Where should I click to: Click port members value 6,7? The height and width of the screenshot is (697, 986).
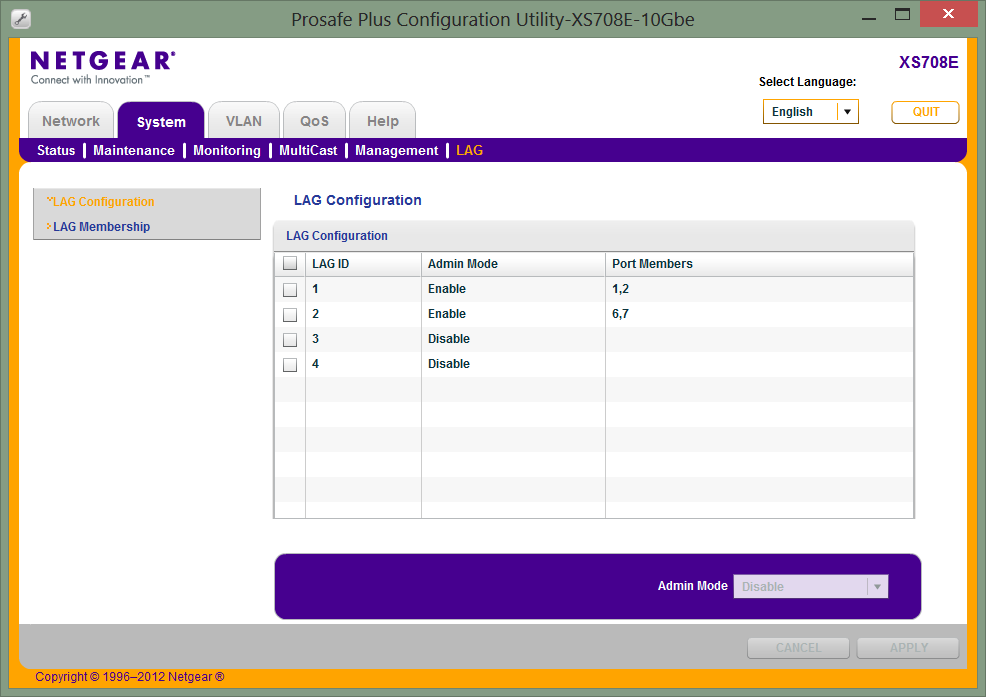[x=621, y=314]
